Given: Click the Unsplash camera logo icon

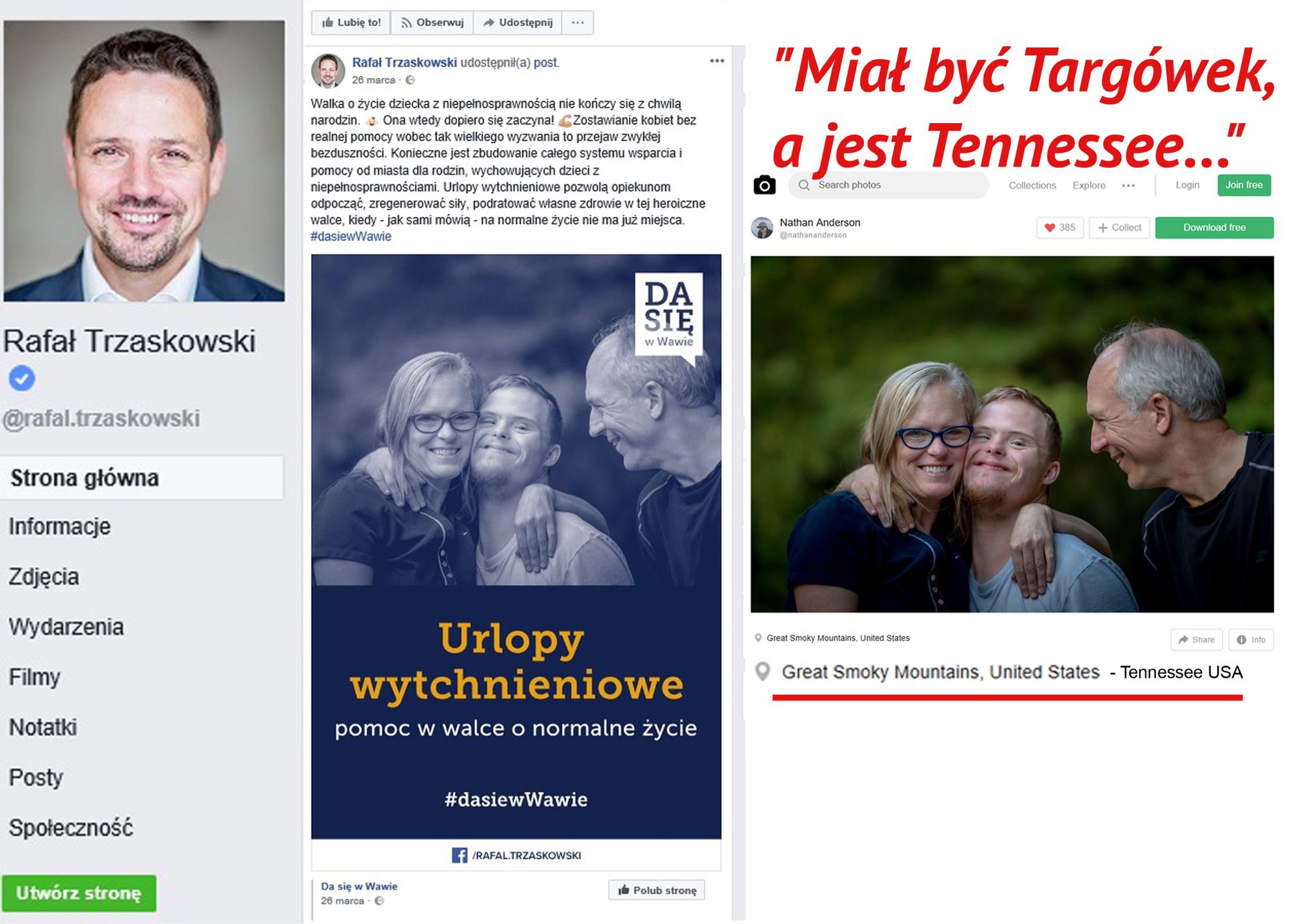Looking at the screenshot, I should point(764,185).
